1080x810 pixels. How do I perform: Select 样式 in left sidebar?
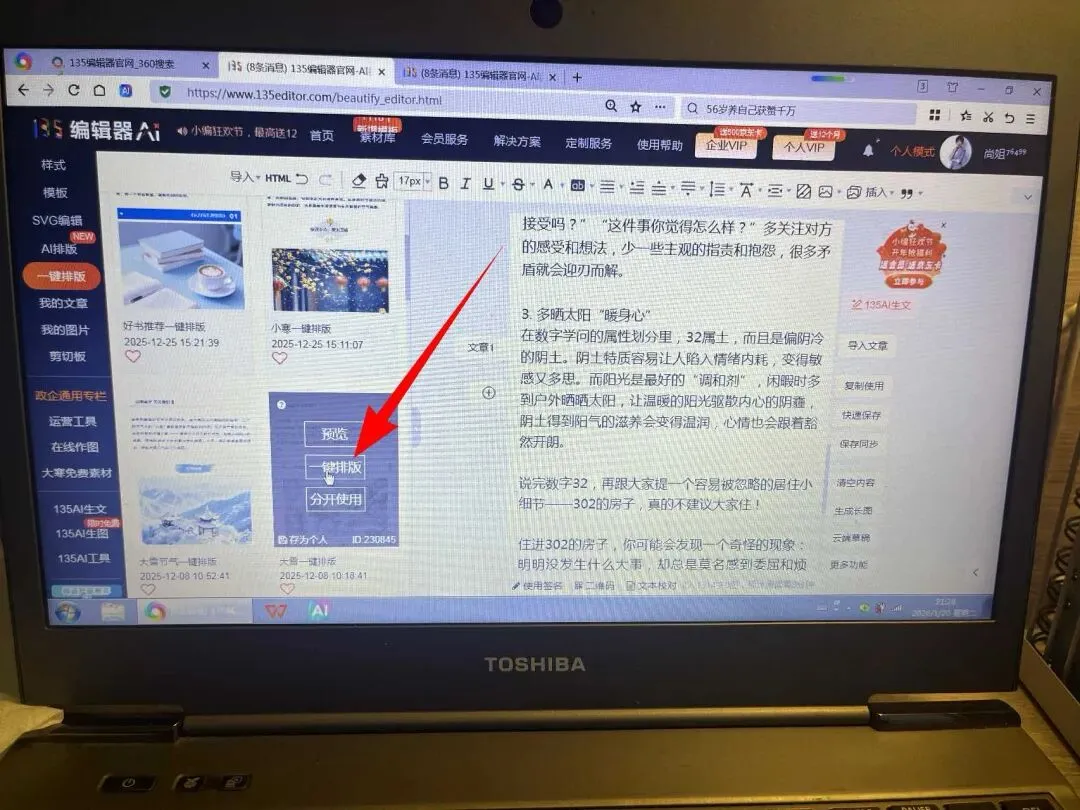(x=53, y=165)
